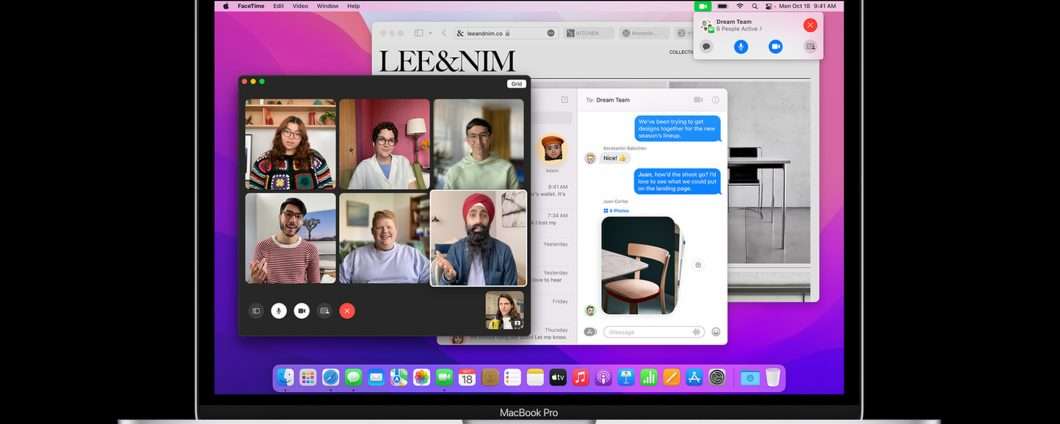The width and height of the screenshot is (1060, 424).
Task: Open the Video menu
Action: [x=300, y=6]
